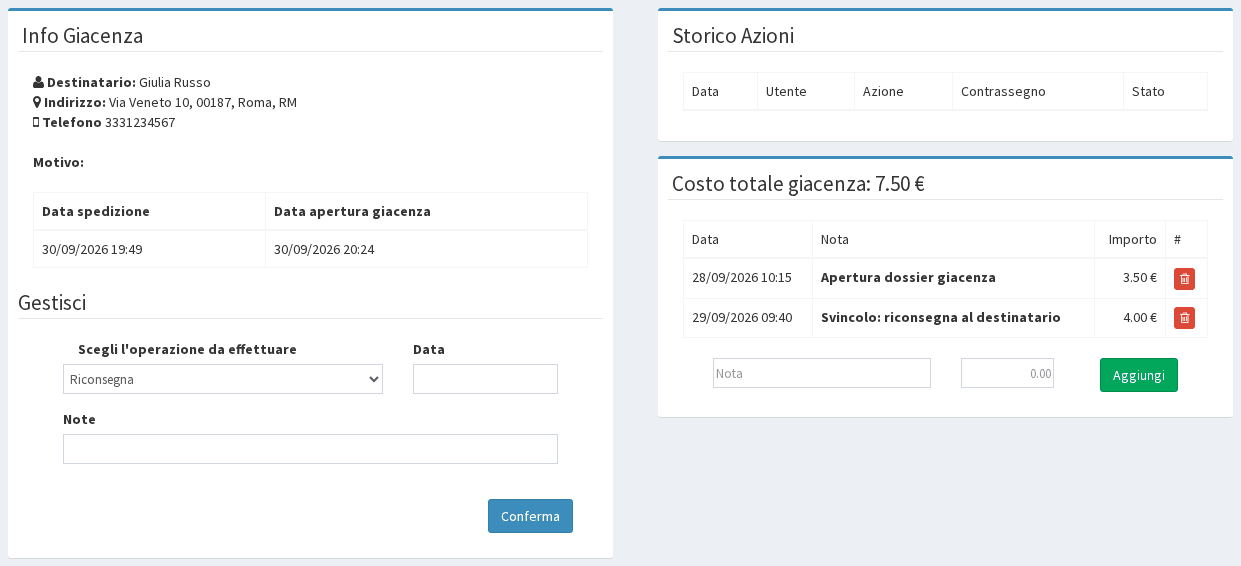
Task: Focus the Nota field for new cost
Action: coord(822,373)
